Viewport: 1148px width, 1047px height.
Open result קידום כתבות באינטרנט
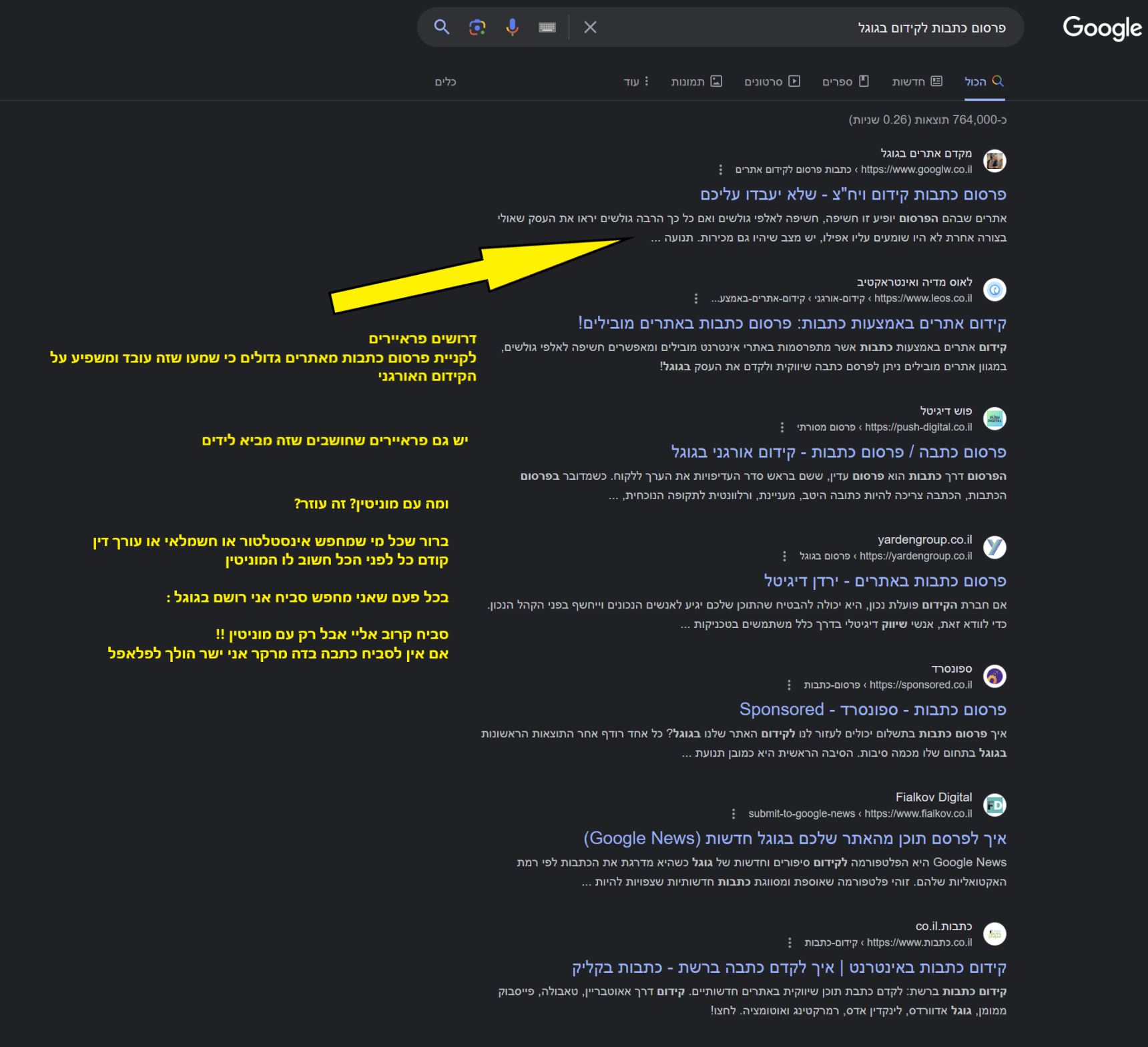pos(789,967)
